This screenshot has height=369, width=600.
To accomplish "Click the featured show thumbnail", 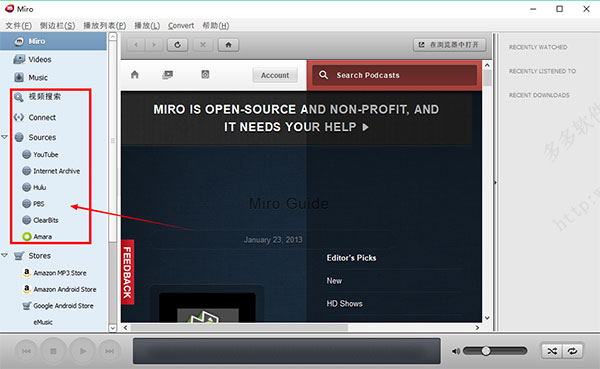I will [x=207, y=308].
